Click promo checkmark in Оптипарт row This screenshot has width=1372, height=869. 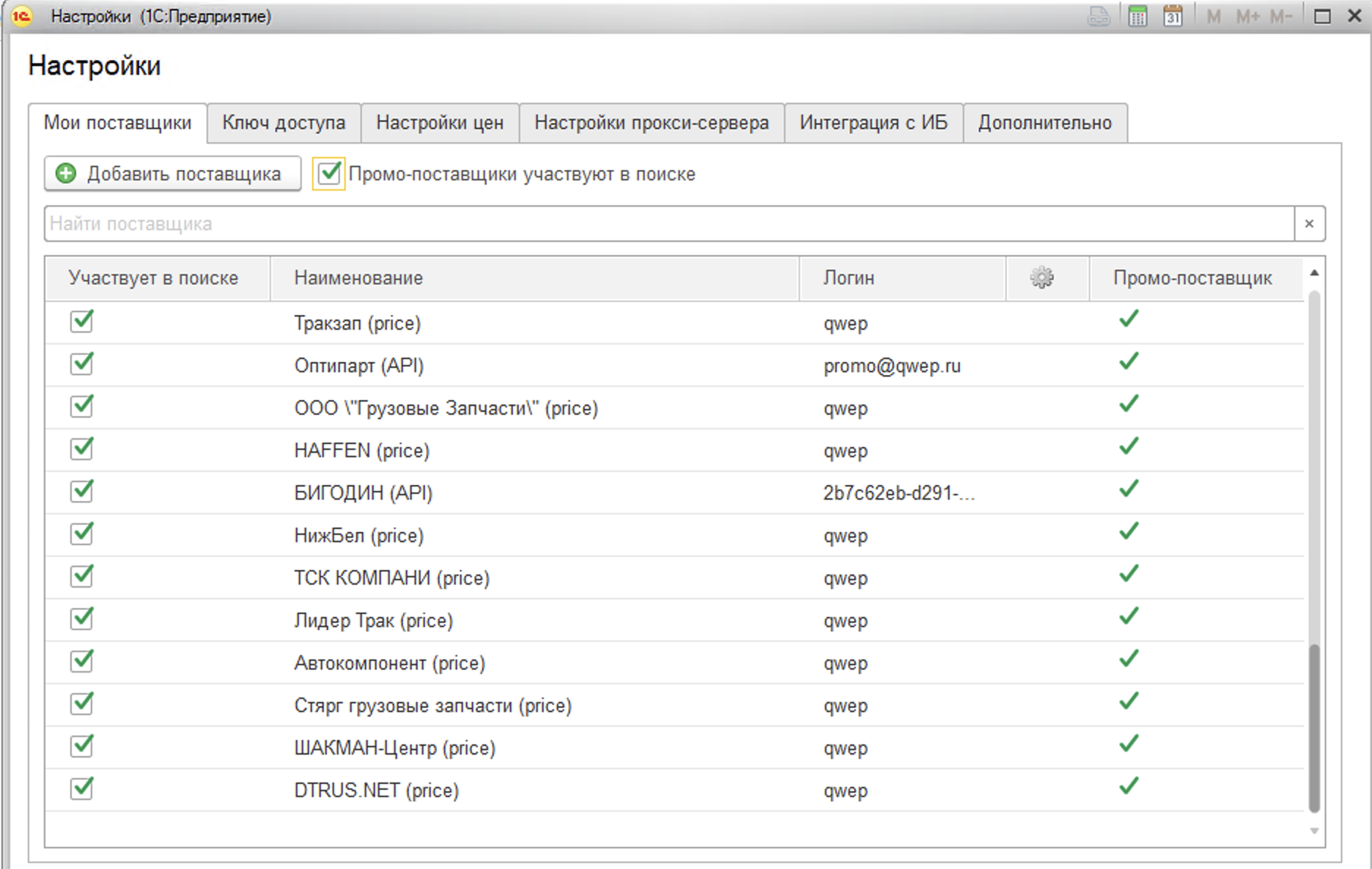(1129, 361)
